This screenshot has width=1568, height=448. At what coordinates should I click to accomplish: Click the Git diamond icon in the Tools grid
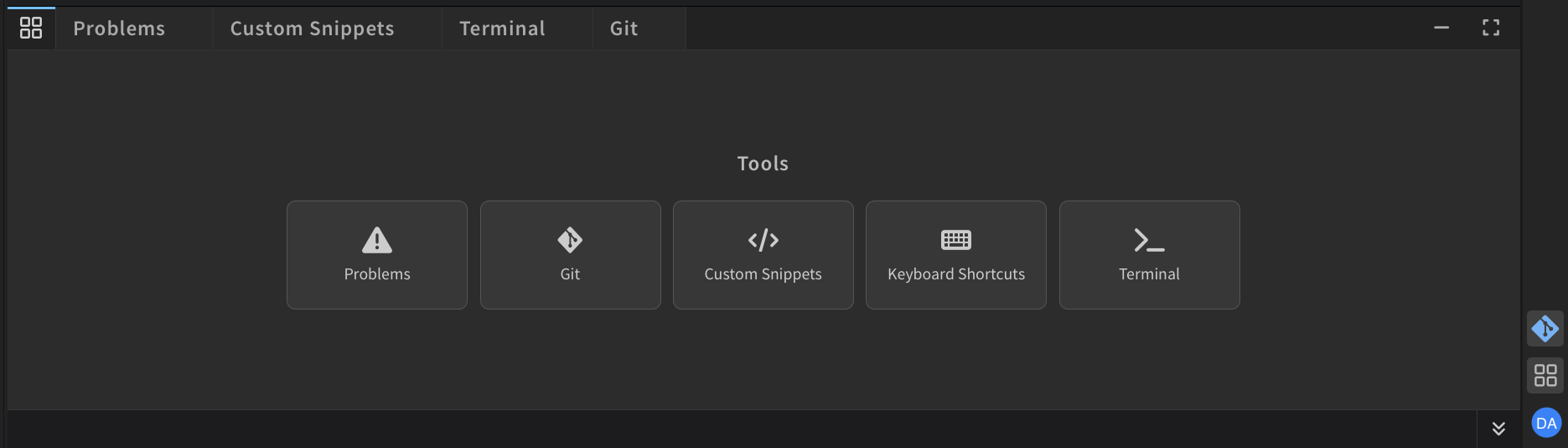(x=570, y=240)
